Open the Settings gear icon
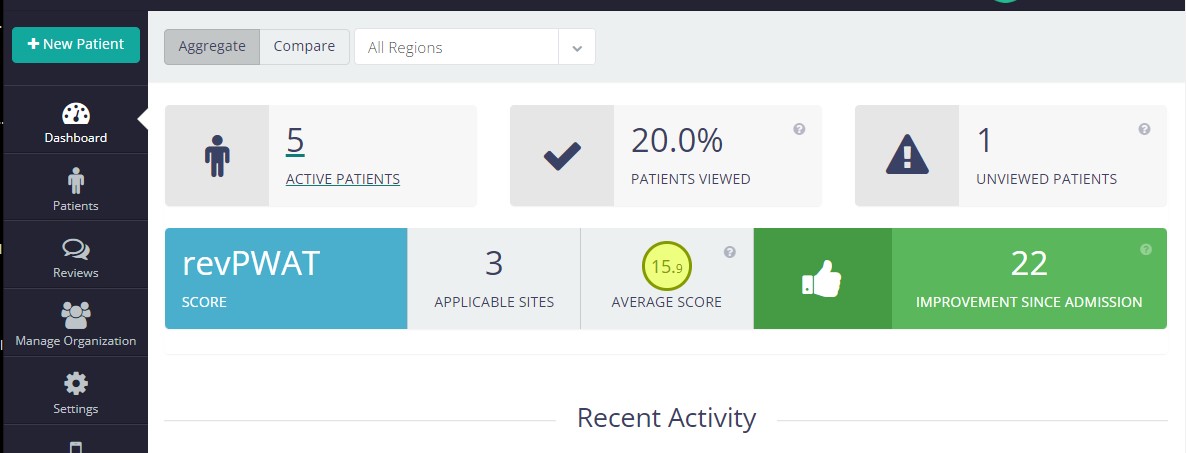The height and width of the screenshot is (453, 1186). 76,383
